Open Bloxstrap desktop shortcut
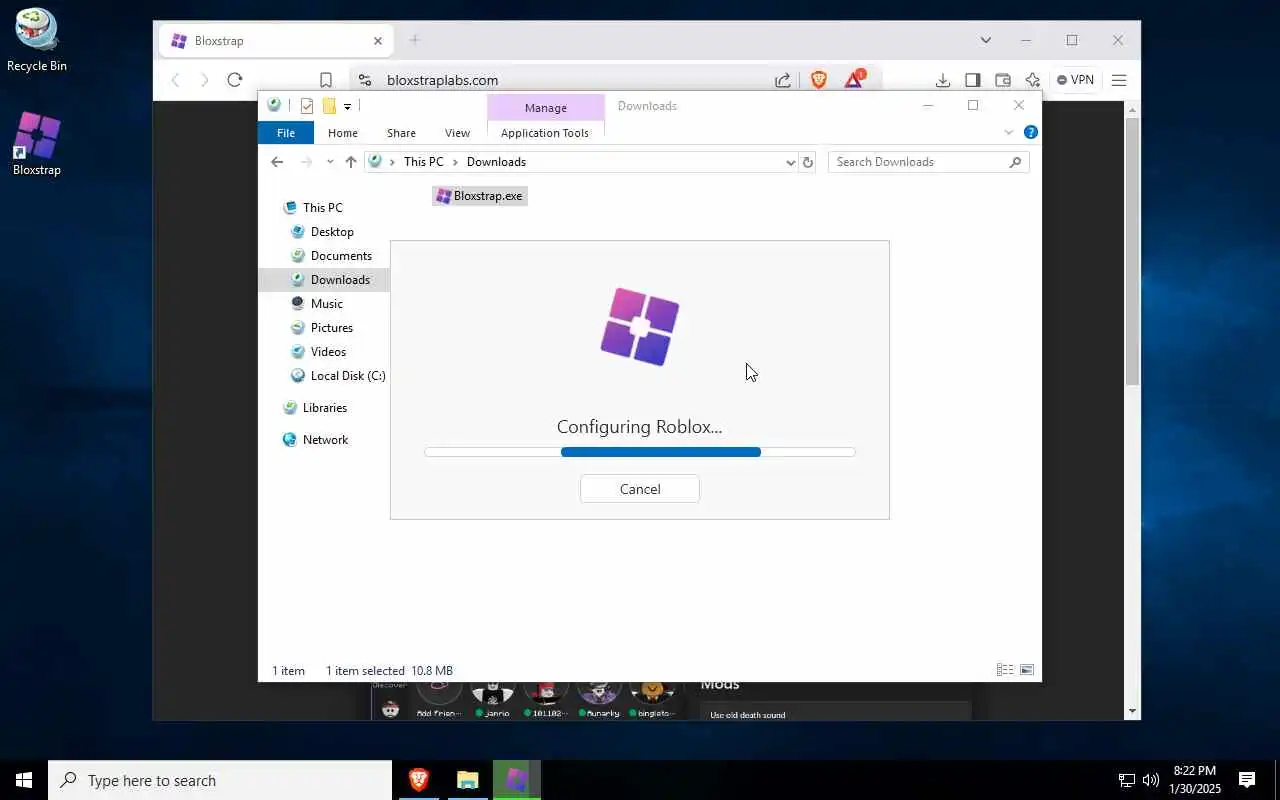The width and height of the screenshot is (1280, 800). pyautogui.click(x=37, y=144)
